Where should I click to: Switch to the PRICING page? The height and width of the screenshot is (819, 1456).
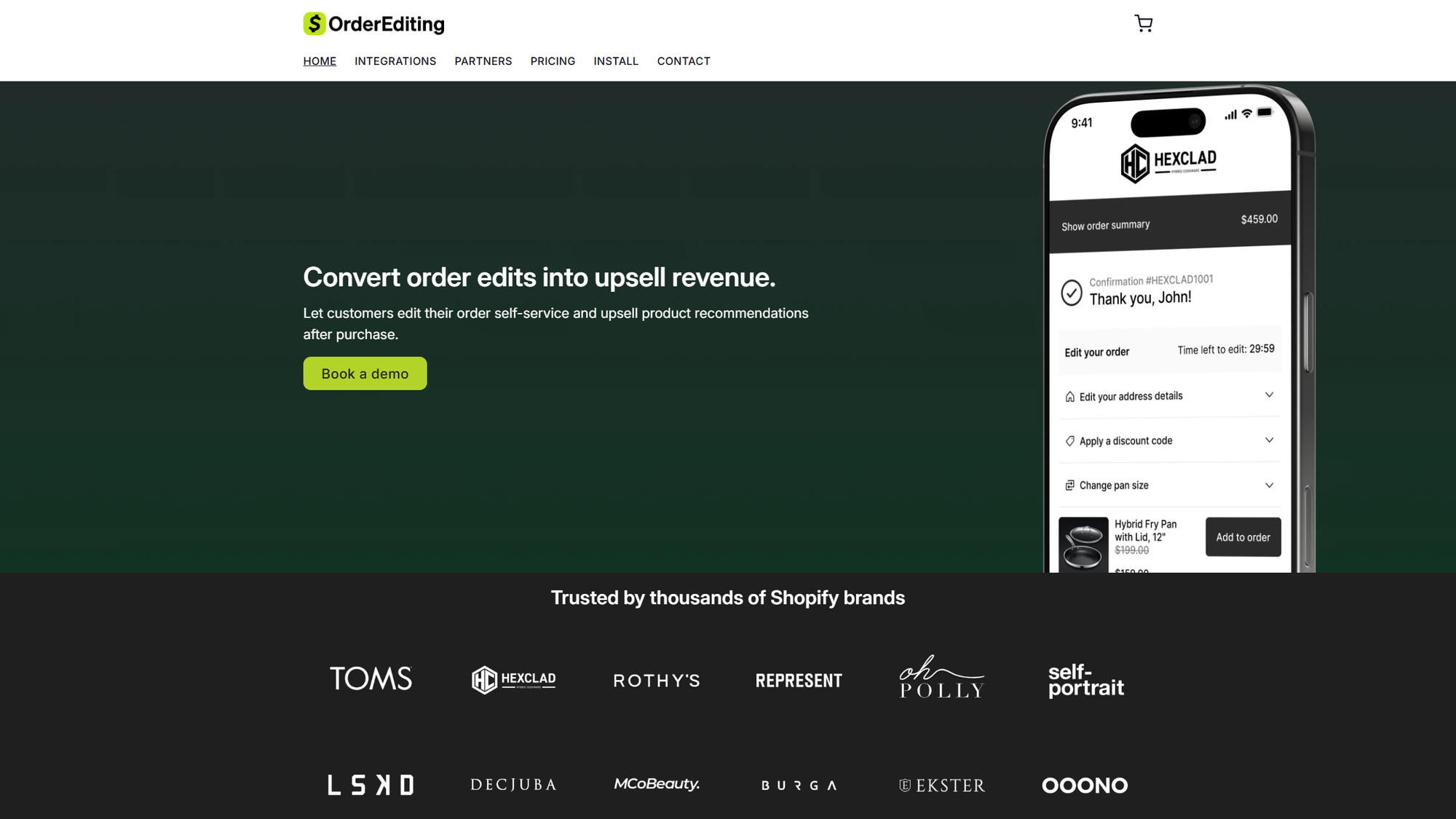[x=553, y=61]
